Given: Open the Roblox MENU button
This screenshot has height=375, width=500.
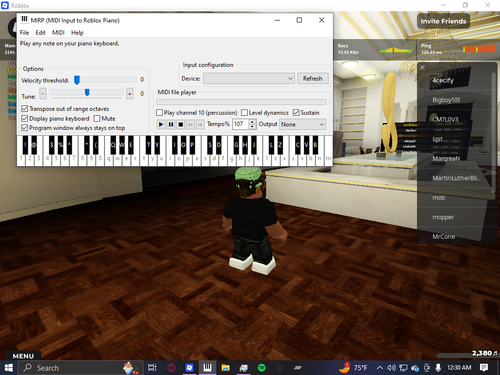Looking at the screenshot, I should pyautogui.click(x=23, y=356).
